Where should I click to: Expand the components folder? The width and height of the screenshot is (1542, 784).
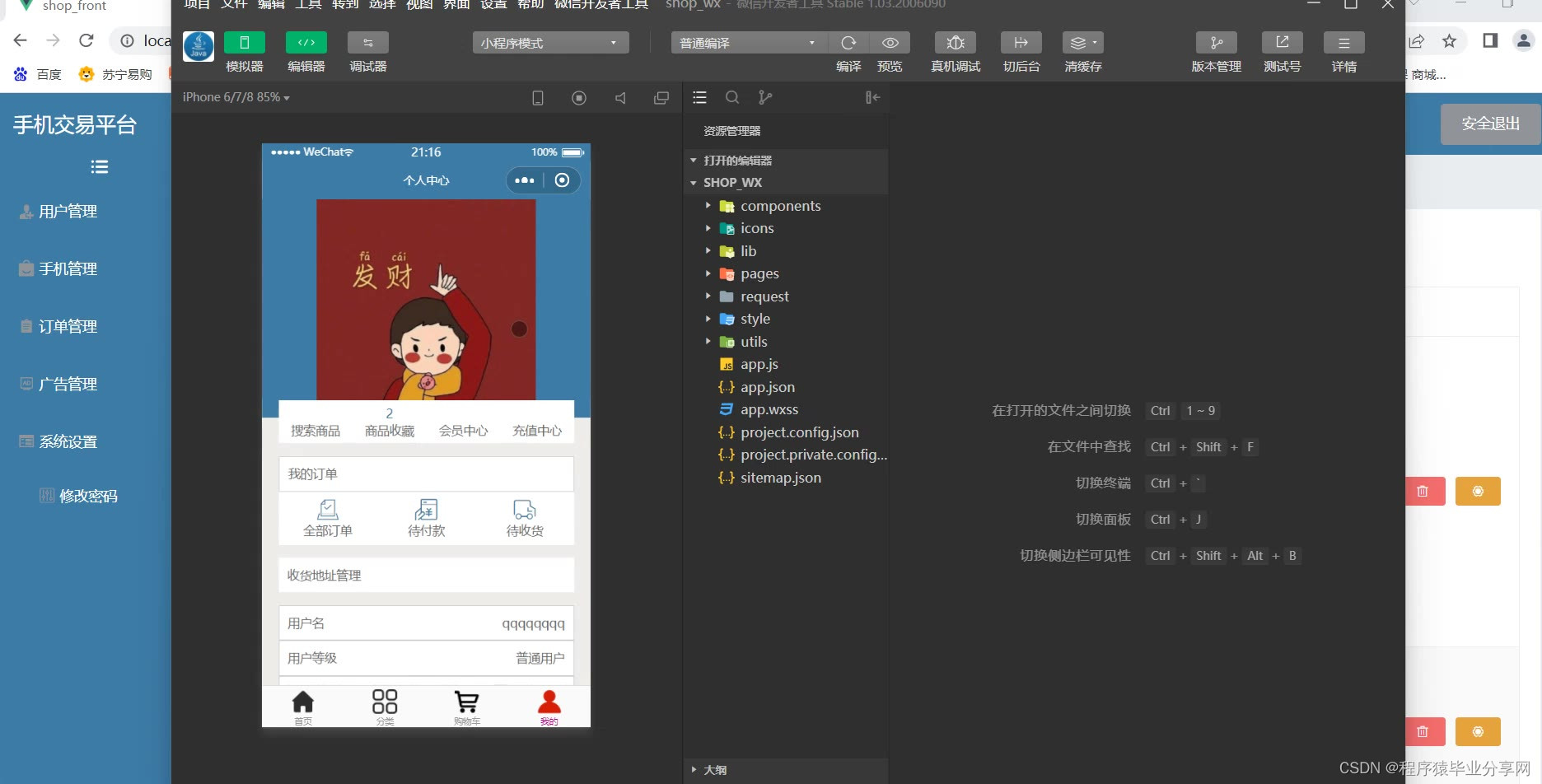[786, 206]
